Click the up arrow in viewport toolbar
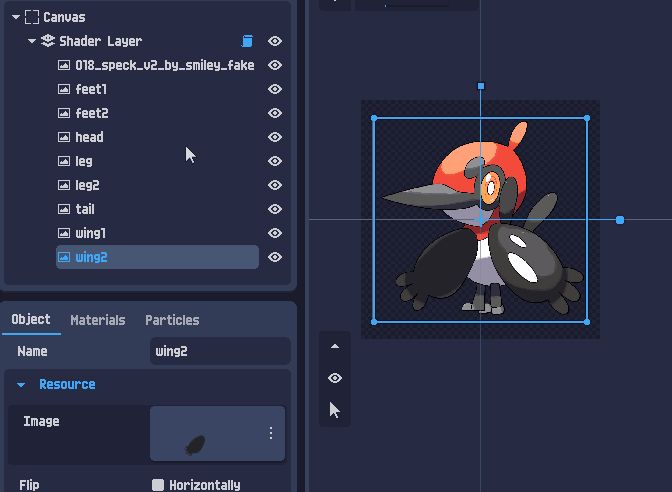This screenshot has width=672, height=492. coord(335,346)
